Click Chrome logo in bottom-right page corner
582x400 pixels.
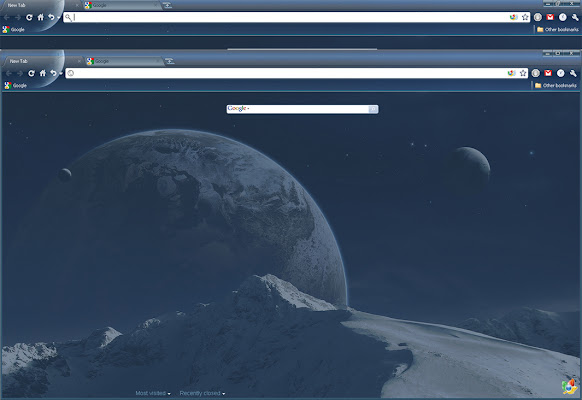[569, 387]
